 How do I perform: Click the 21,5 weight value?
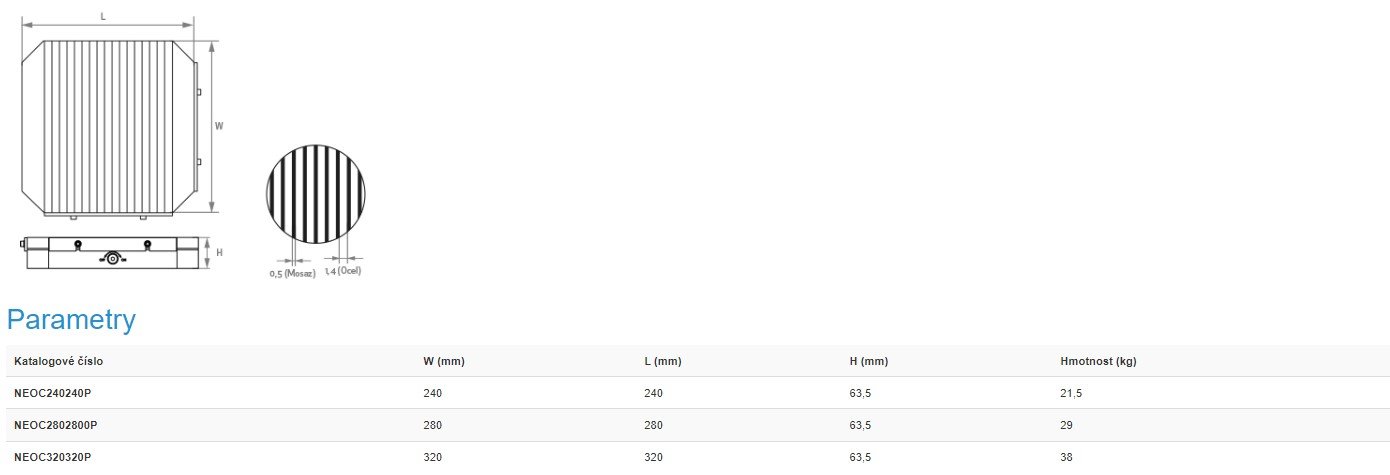pos(1071,394)
